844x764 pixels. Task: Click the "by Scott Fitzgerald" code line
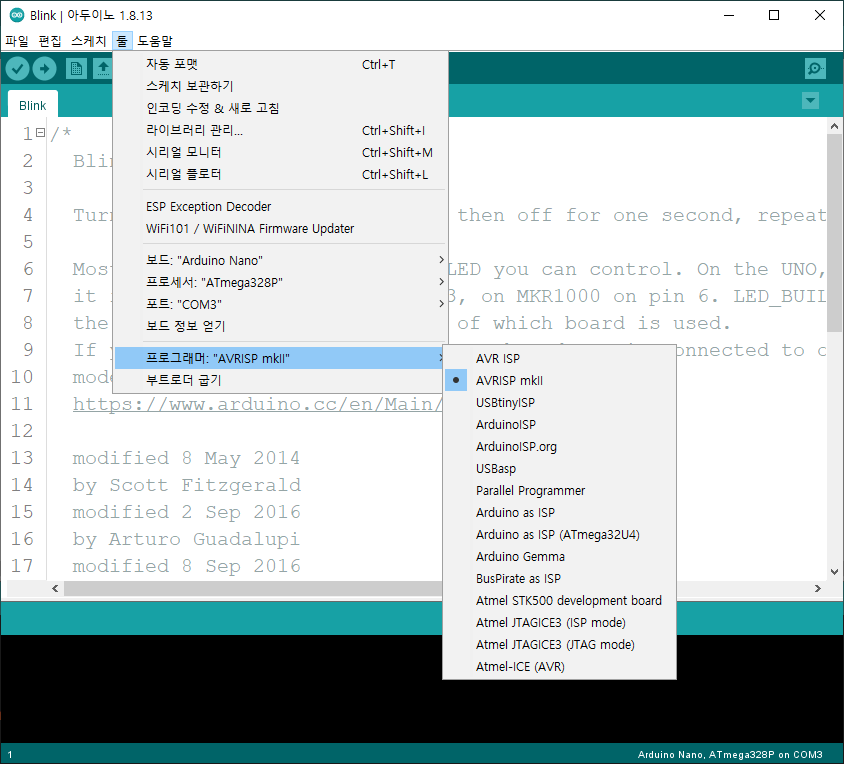coord(187,485)
